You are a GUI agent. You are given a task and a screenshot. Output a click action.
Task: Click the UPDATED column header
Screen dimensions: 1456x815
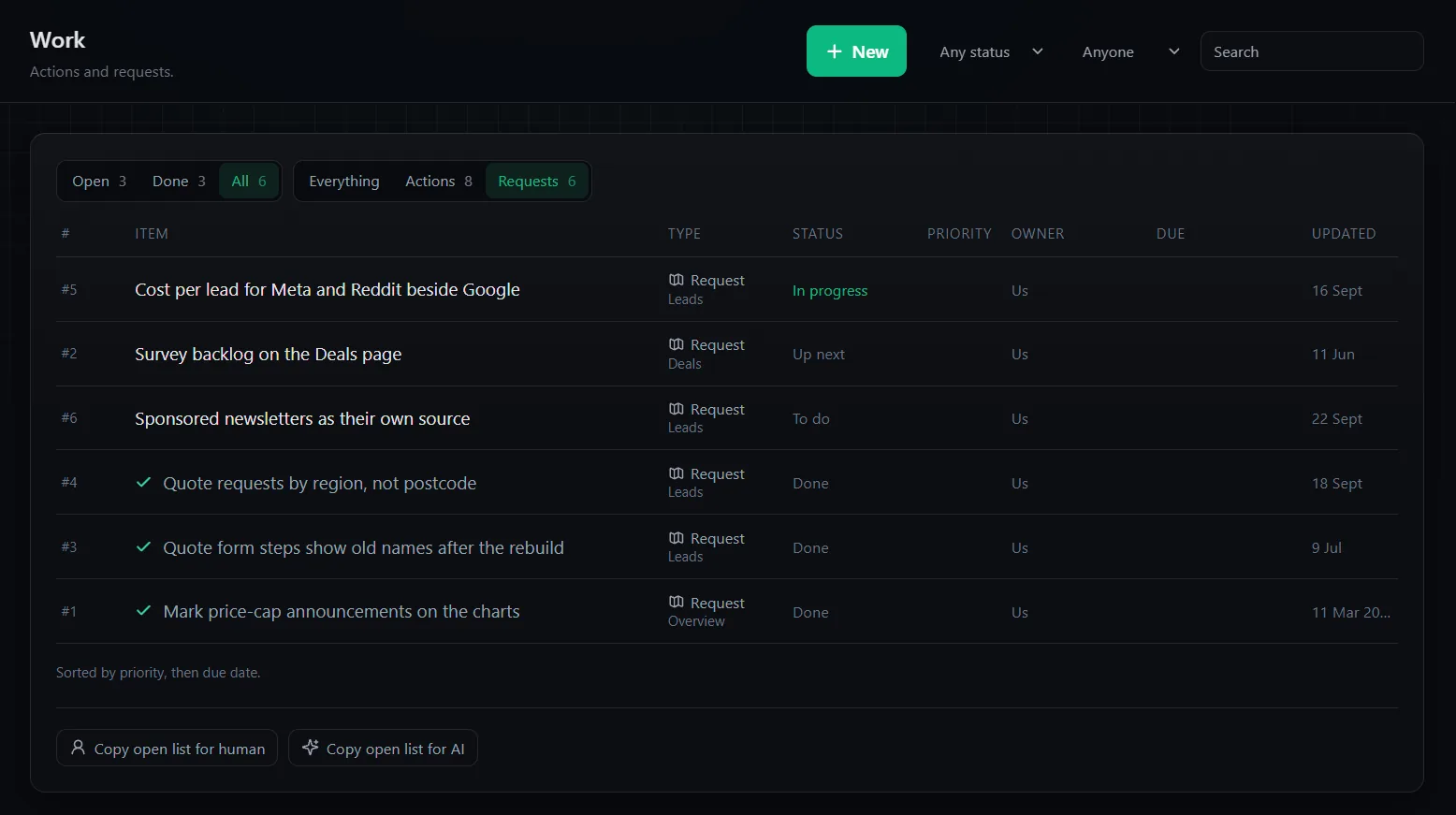click(1344, 234)
